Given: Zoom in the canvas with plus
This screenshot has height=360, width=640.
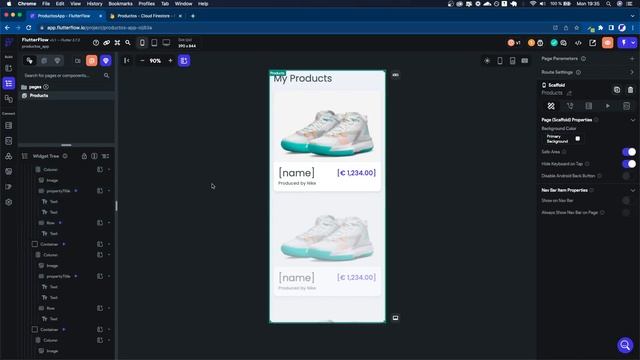Looking at the screenshot, I should 170,61.
